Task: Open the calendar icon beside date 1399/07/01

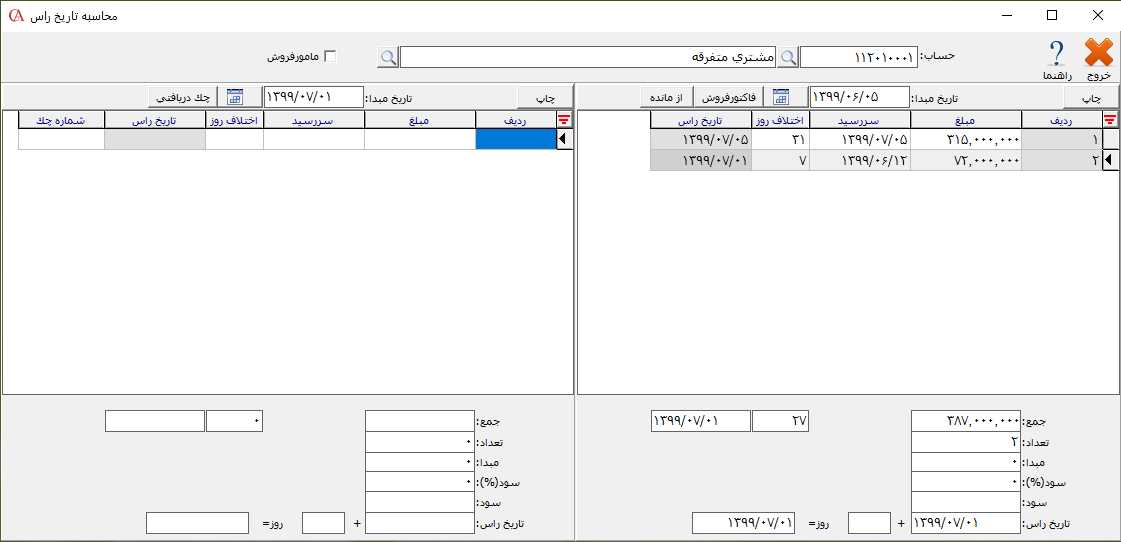Action: click(235, 97)
